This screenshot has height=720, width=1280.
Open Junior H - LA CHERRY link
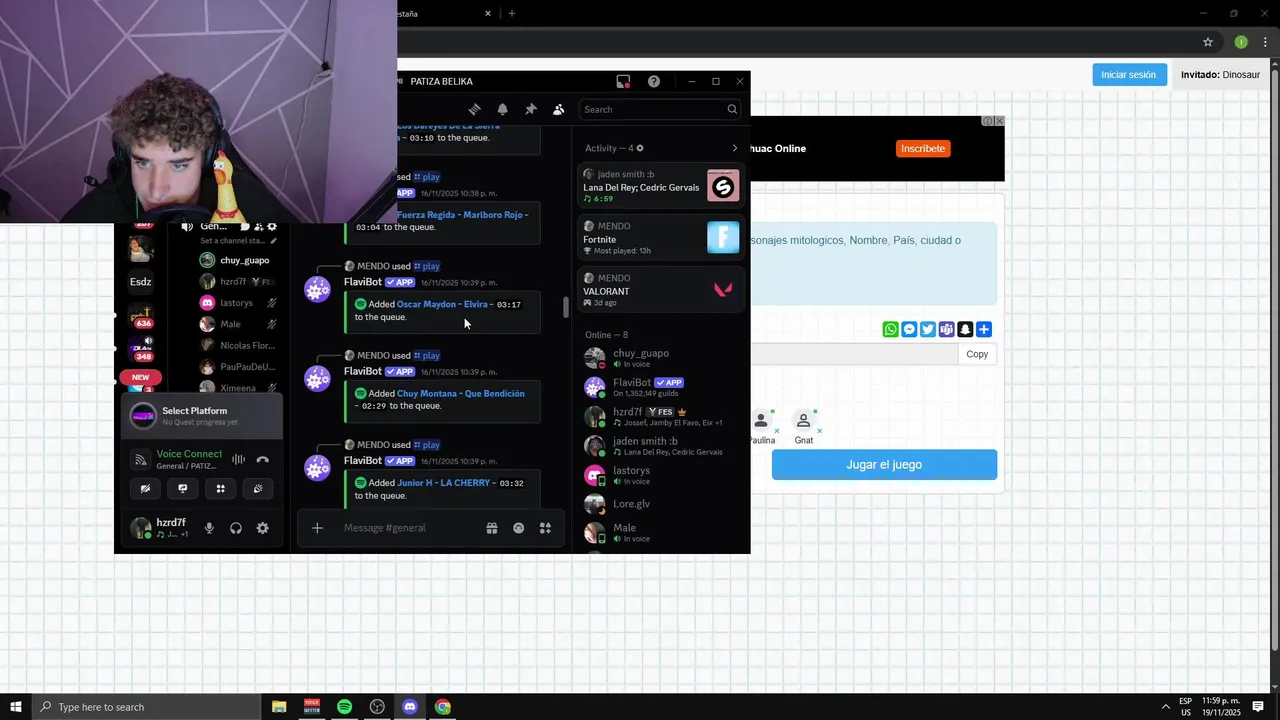pos(443,482)
